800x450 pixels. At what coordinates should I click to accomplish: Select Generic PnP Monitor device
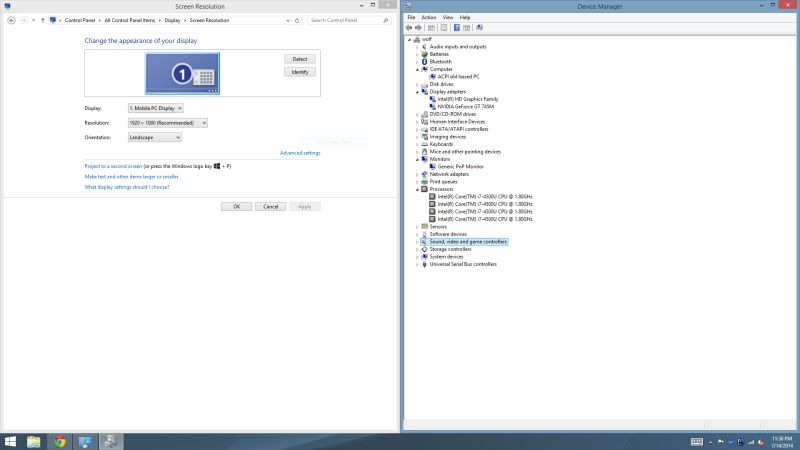[x=460, y=167]
